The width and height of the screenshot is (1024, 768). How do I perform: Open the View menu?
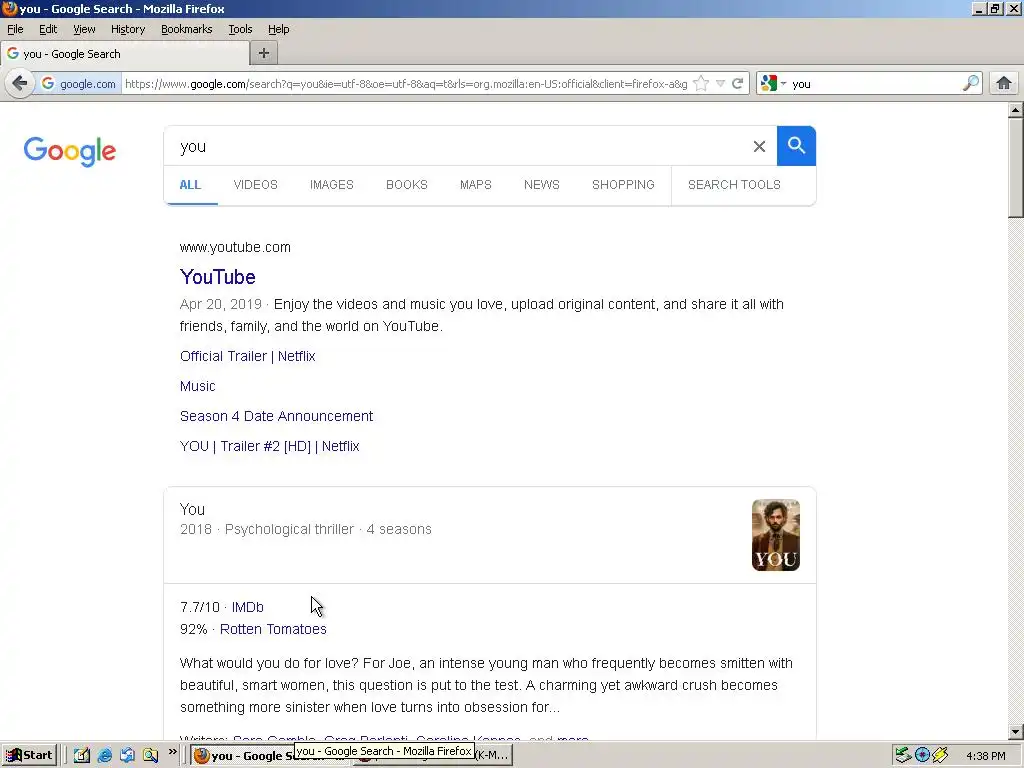click(84, 29)
